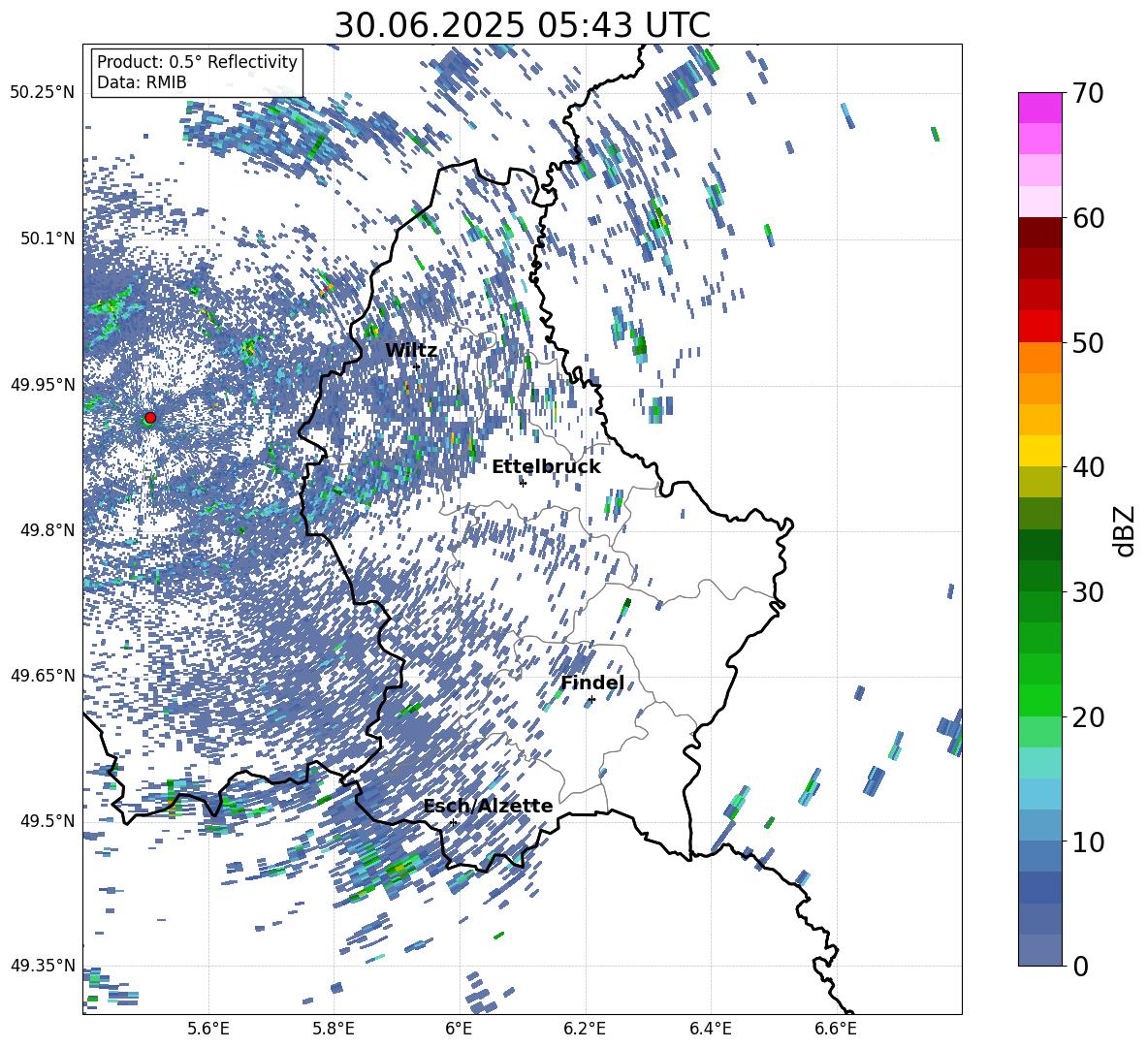Click the Ettelbruck city label

coord(546,467)
